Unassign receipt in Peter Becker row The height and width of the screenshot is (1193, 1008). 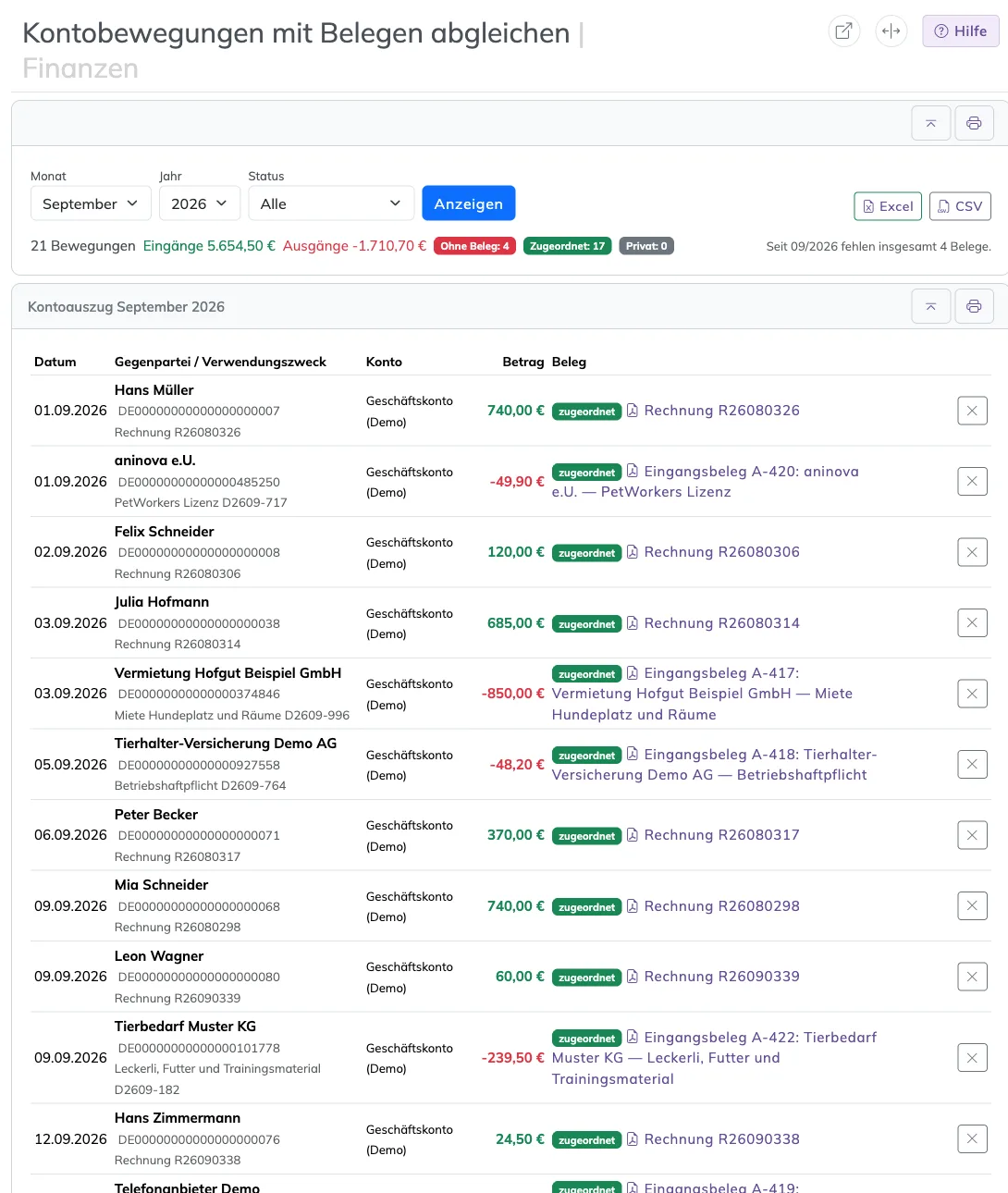tap(972, 835)
